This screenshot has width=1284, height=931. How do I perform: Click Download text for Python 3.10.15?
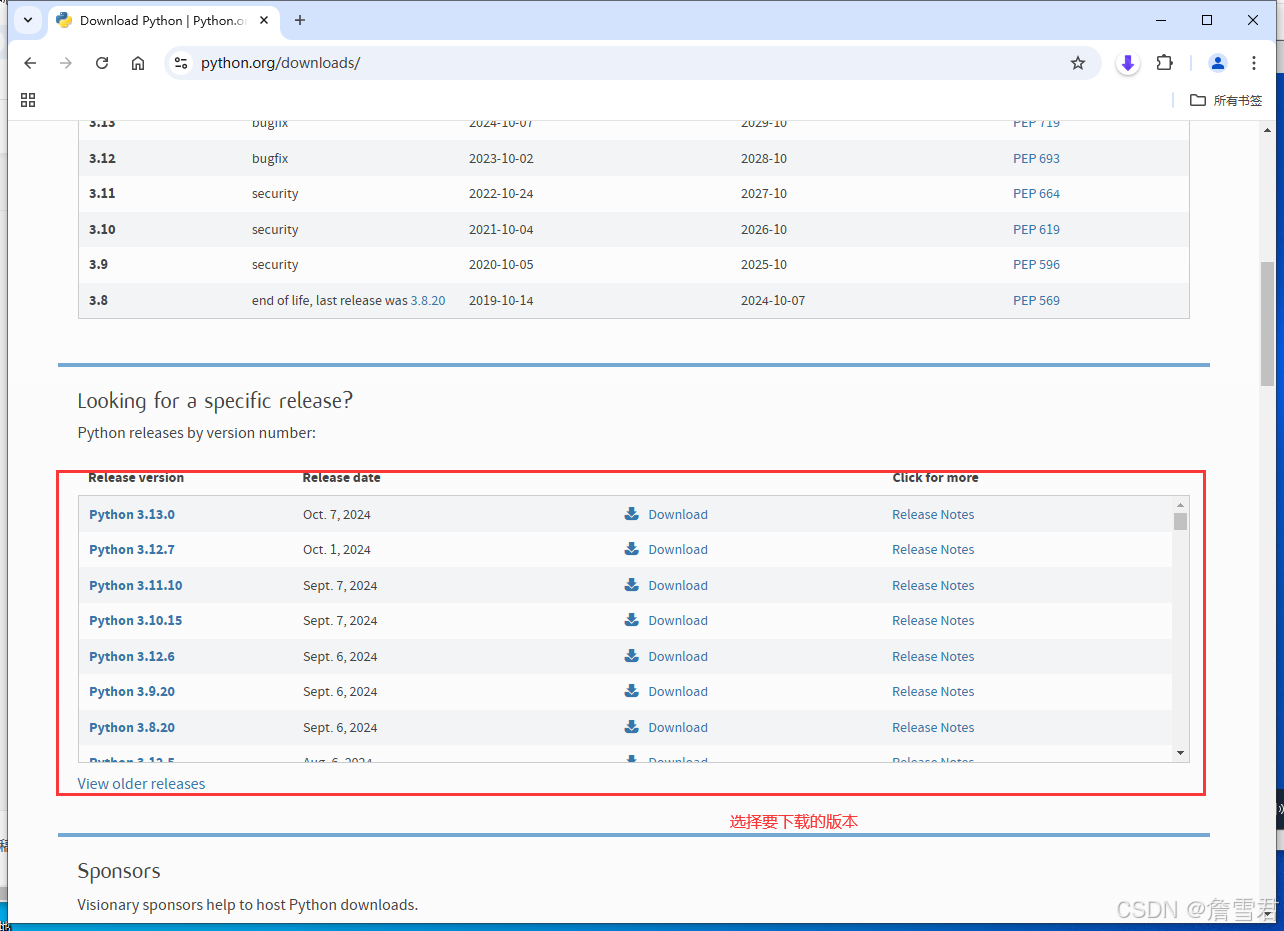(678, 621)
